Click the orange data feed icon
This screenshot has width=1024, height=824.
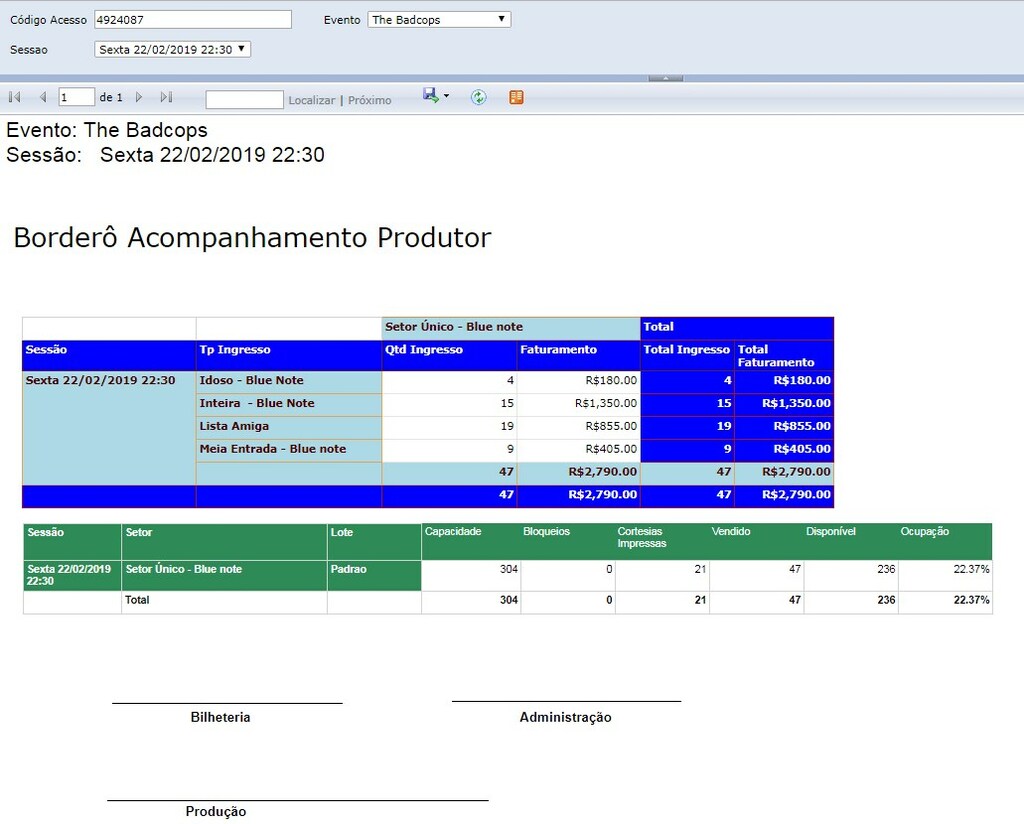point(516,97)
